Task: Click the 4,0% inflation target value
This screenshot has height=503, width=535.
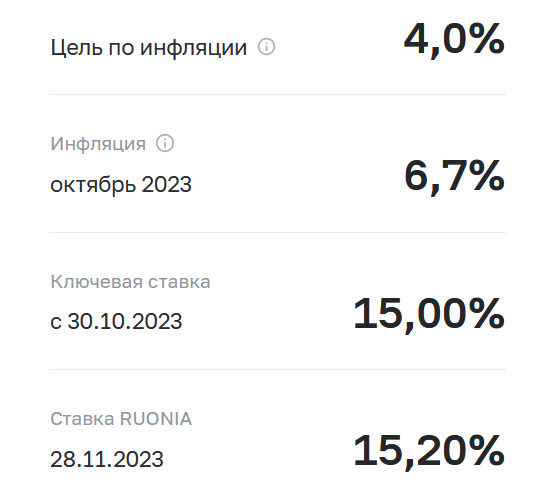Action: [454, 40]
